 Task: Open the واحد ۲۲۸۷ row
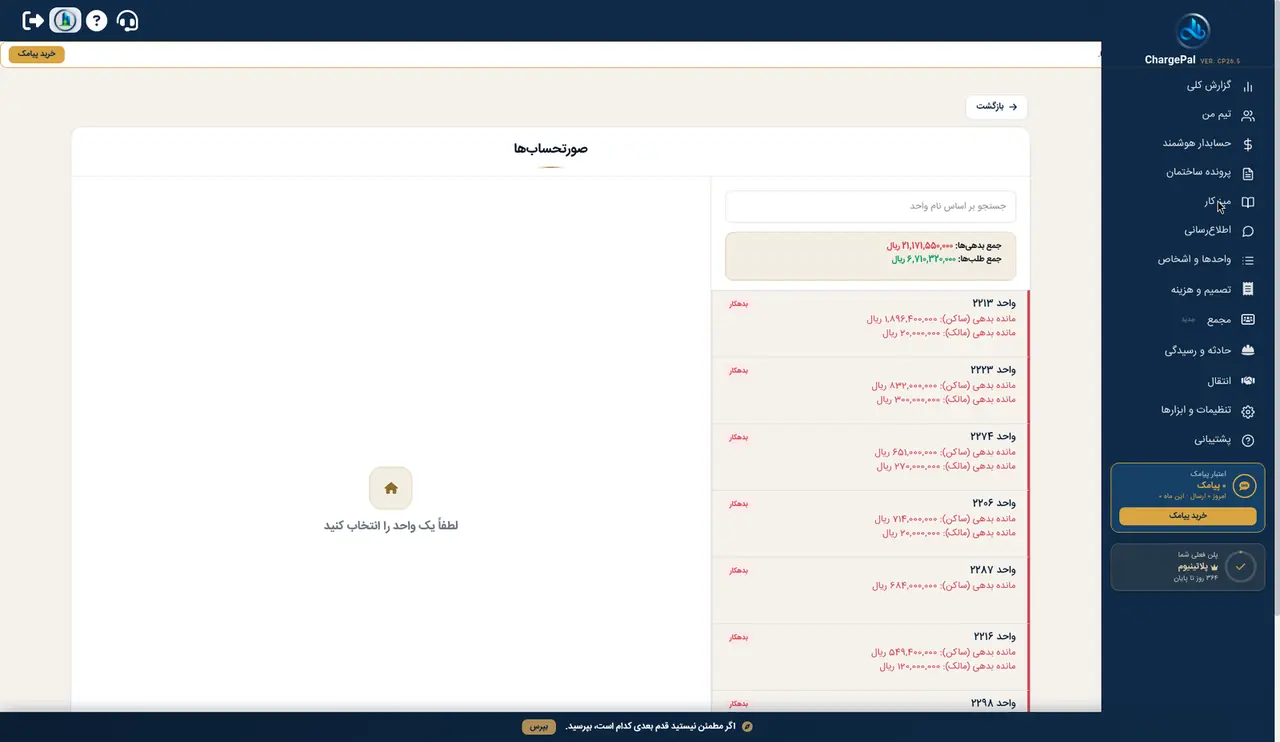point(870,591)
